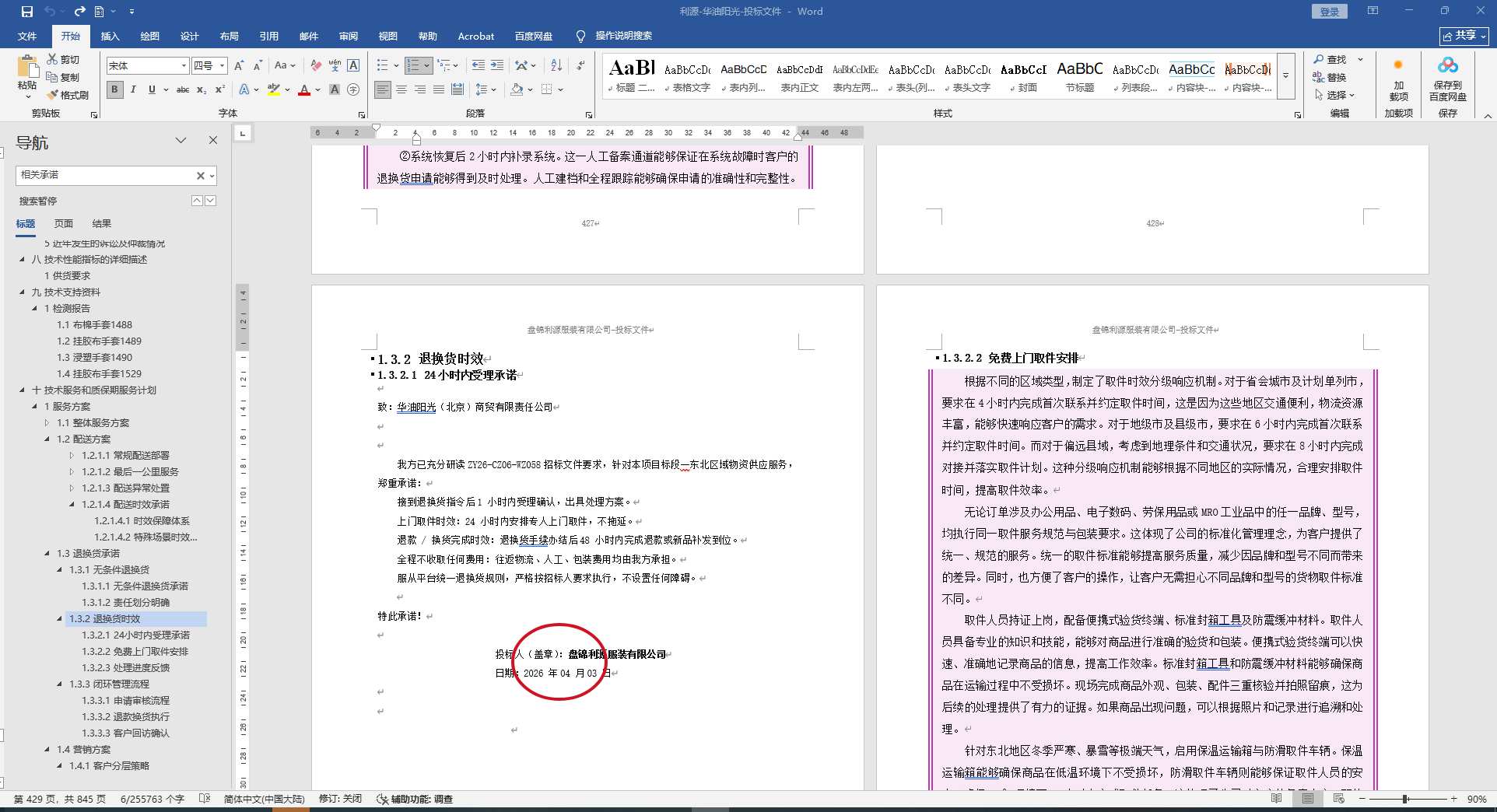Expand the 1.1 整体服务方案 tree node

47,423
